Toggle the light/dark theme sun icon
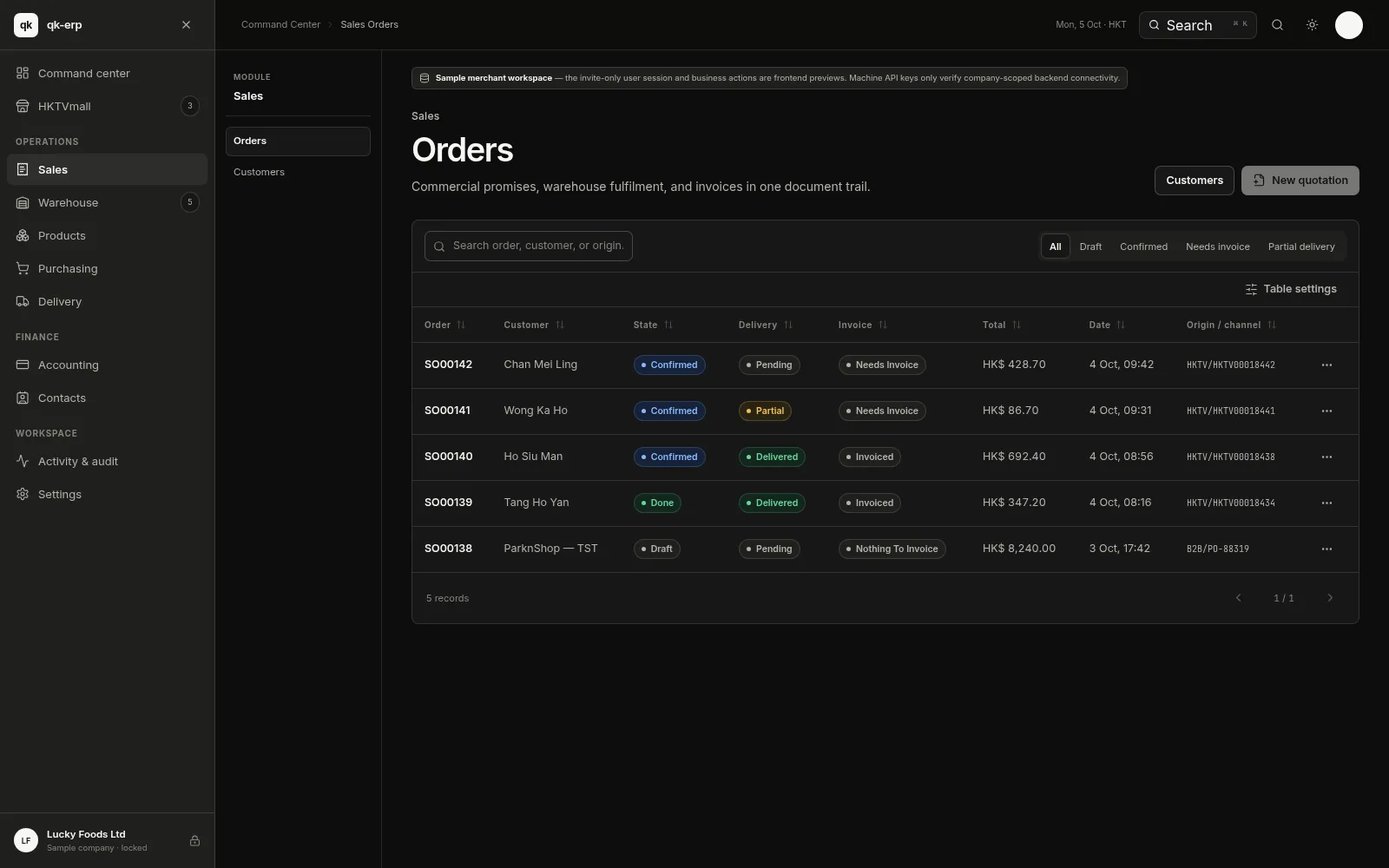 pyautogui.click(x=1312, y=25)
